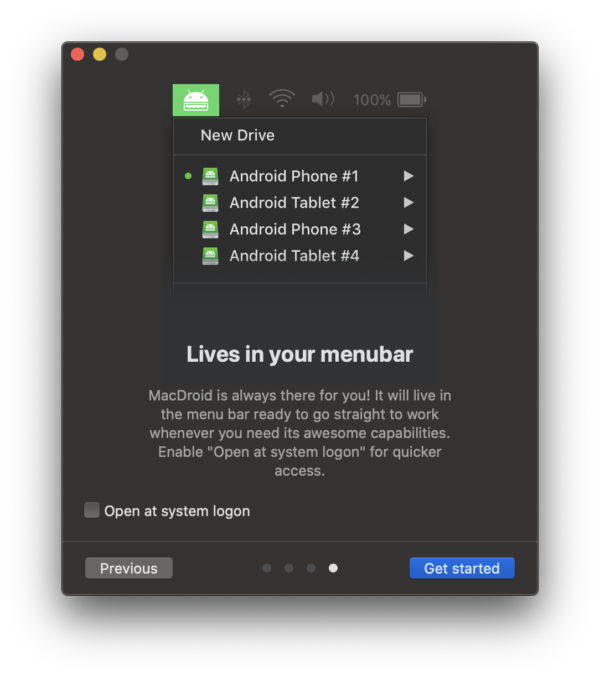Click the volume speaker icon
600x677 pixels.
323,99
